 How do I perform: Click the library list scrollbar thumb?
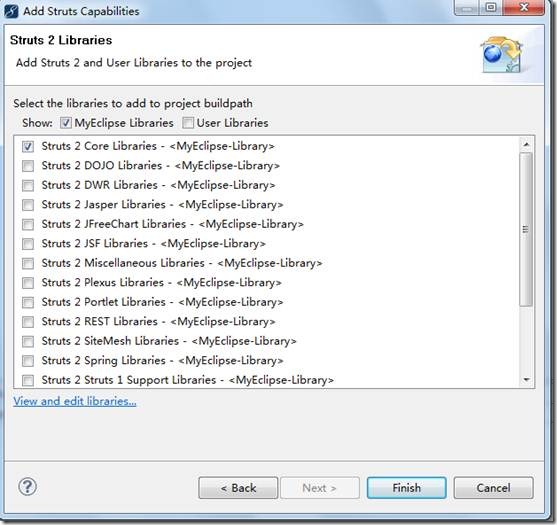coord(526,229)
